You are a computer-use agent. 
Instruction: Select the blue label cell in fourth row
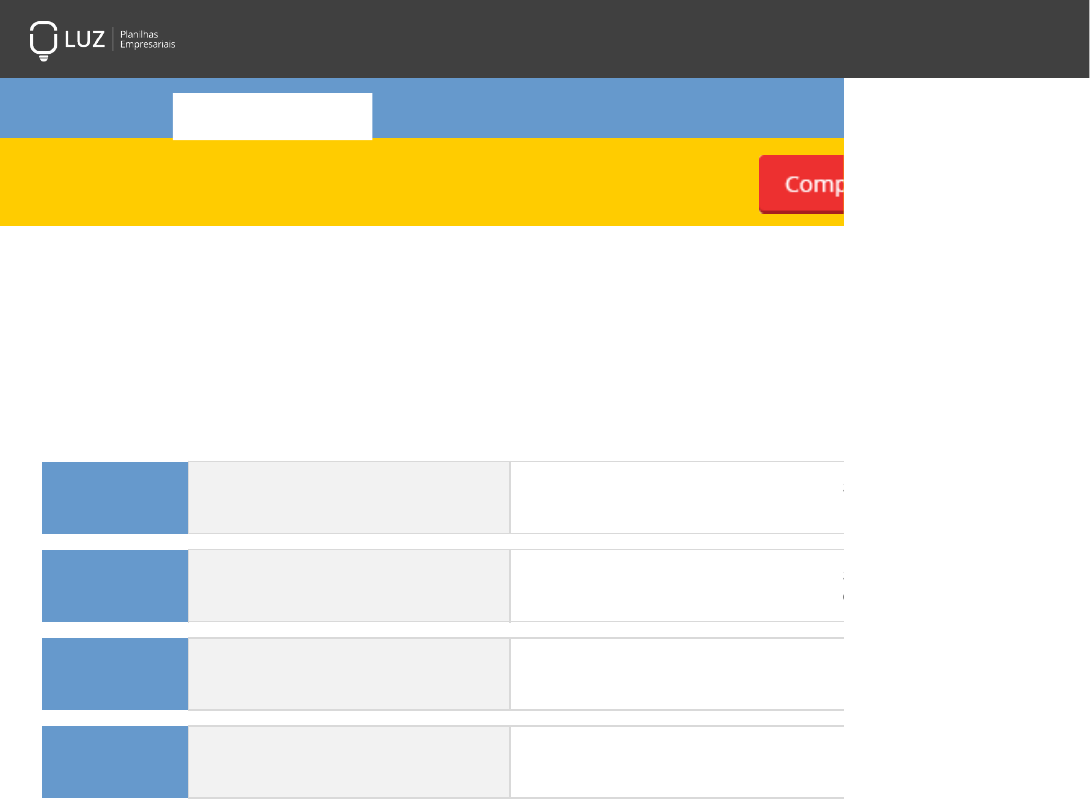115,761
